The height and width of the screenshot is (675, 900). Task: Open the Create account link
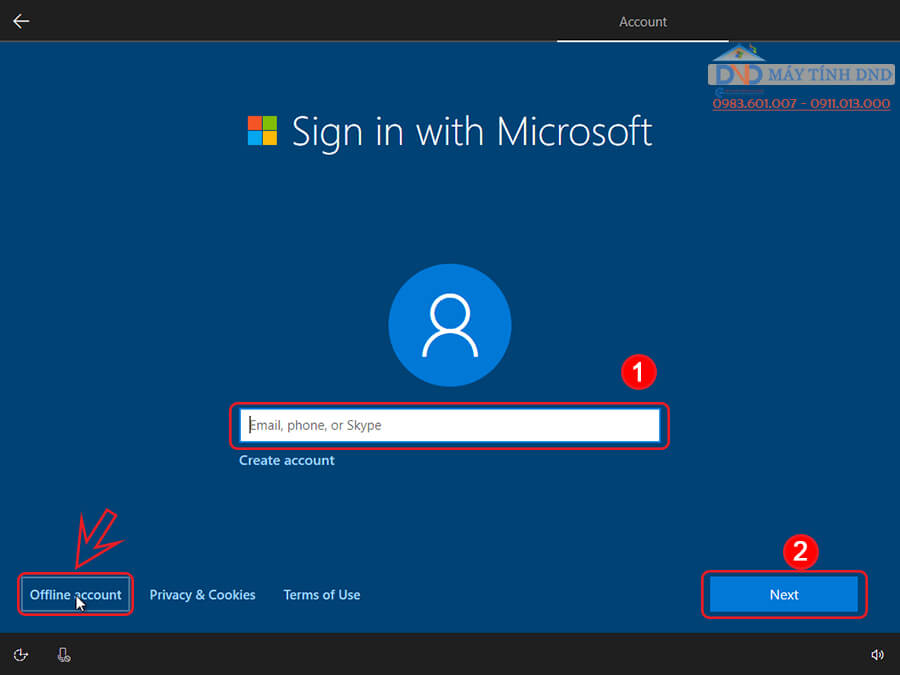tap(286, 460)
